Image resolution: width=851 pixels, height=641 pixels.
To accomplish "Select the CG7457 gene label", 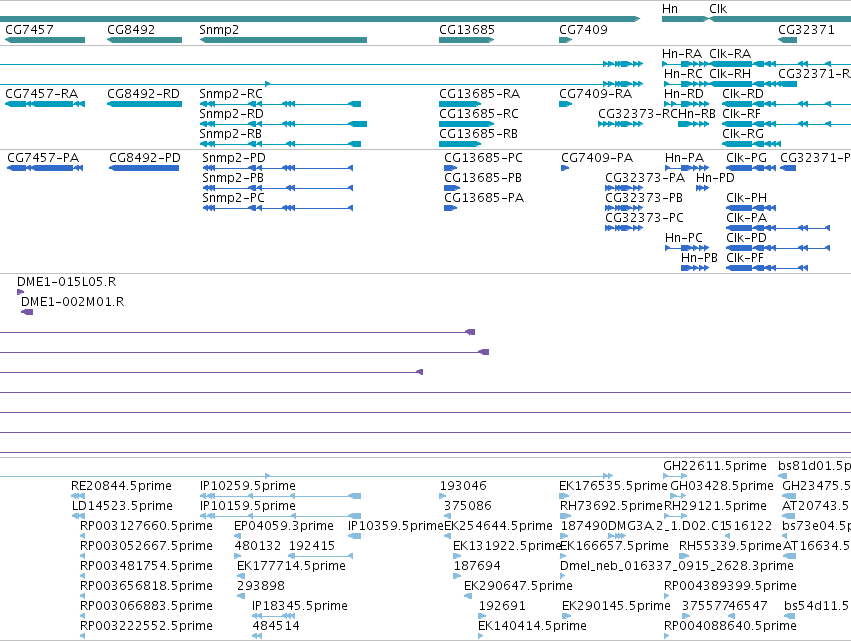I will [29, 30].
